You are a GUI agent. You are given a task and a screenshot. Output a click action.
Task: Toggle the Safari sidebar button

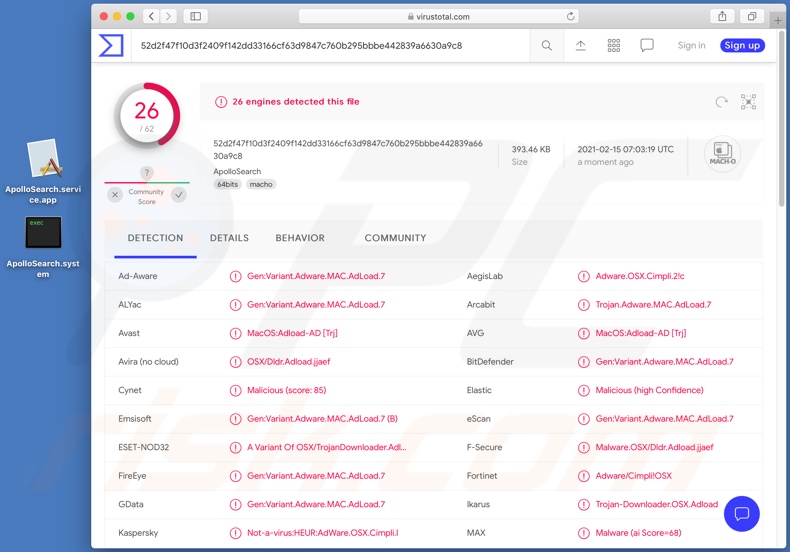(x=196, y=16)
